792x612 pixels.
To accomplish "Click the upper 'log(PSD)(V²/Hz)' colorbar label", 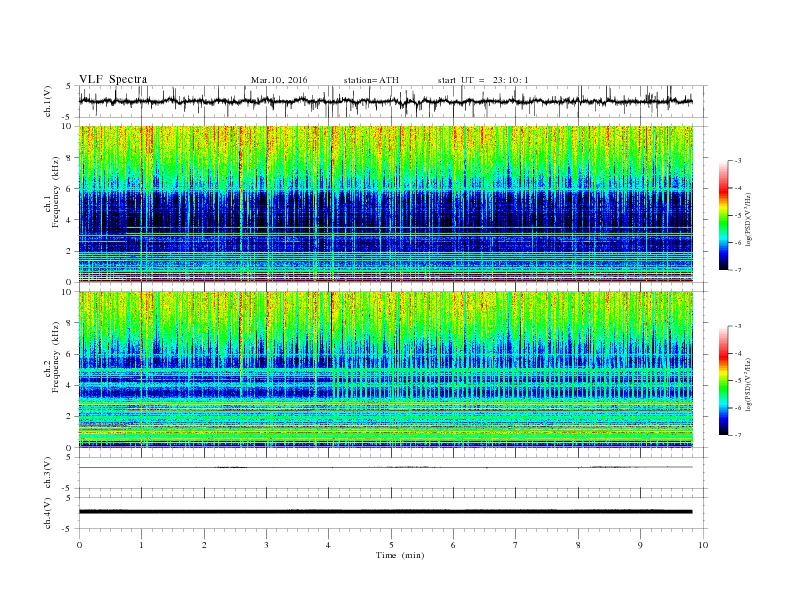I will coord(748,219).
